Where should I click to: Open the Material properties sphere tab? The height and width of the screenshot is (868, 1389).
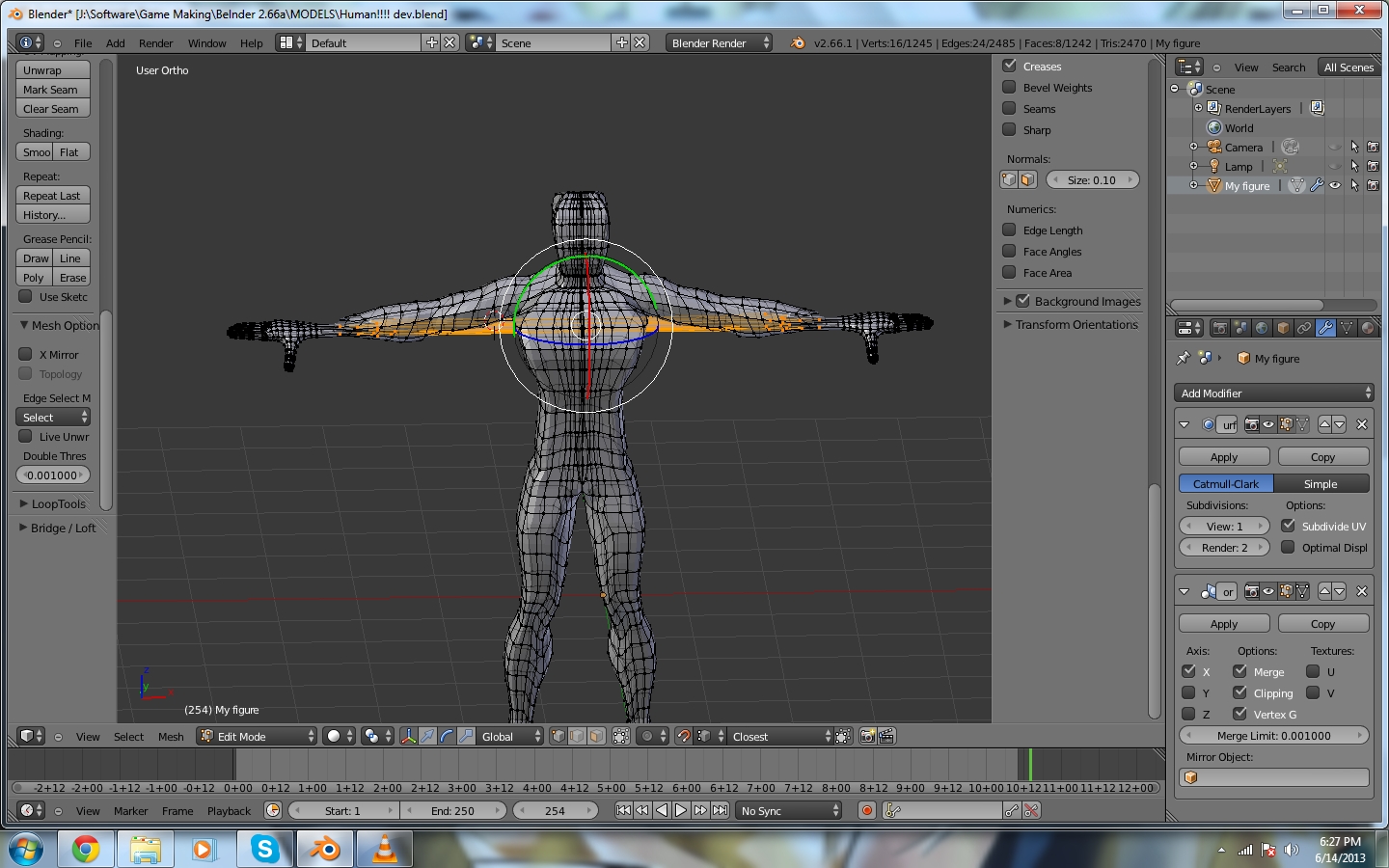click(1368, 328)
